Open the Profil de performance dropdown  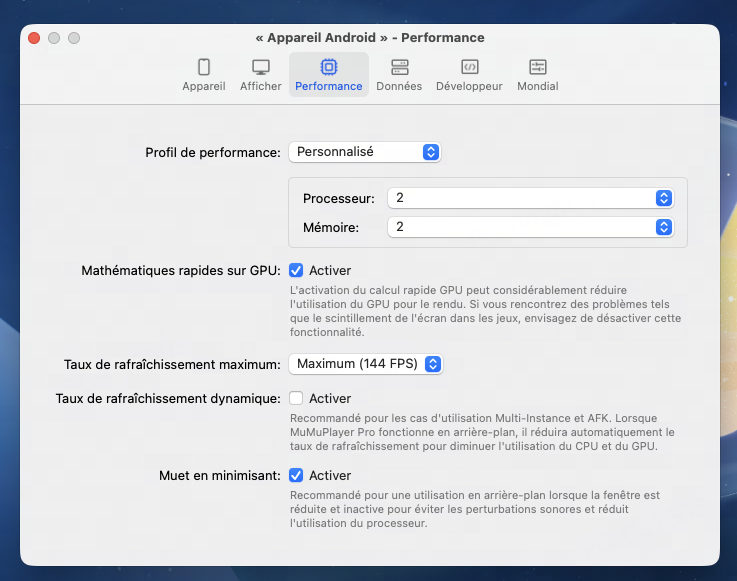[365, 152]
